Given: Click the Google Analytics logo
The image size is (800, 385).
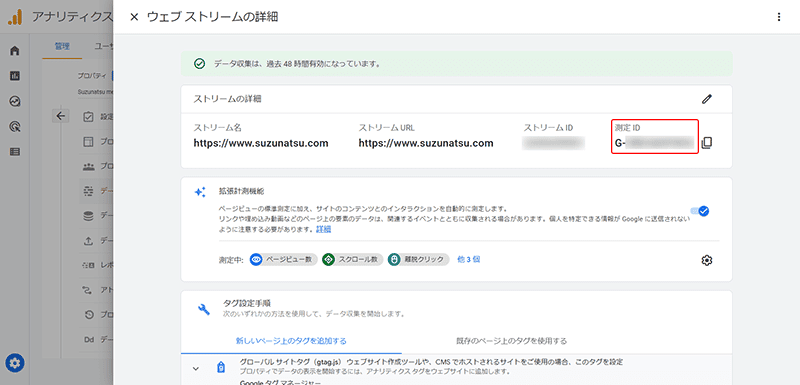Looking at the screenshot, I should pos(15,17).
